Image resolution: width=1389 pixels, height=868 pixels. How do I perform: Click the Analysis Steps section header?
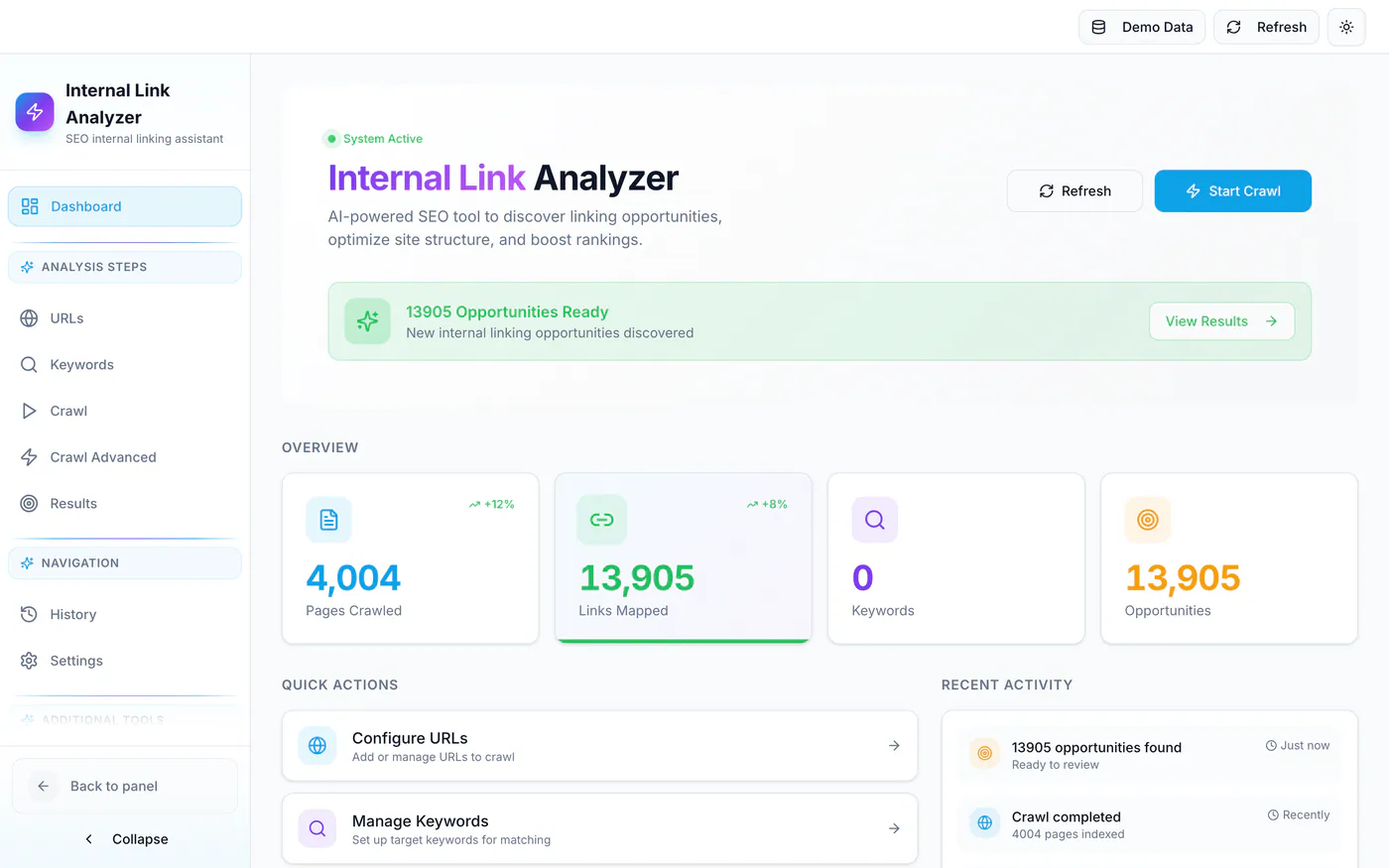(125, 267)
